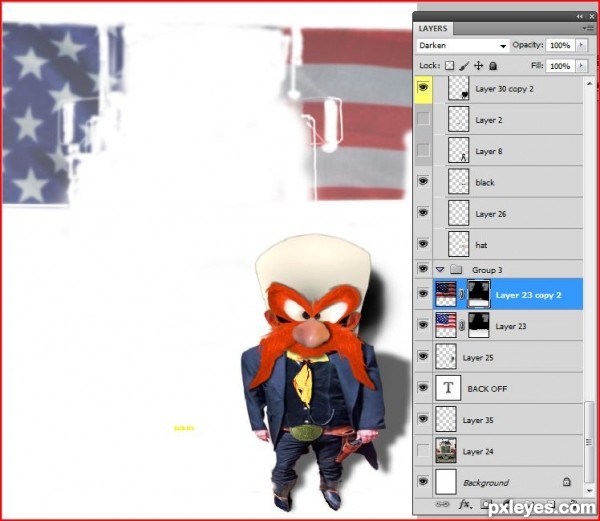Hide Layer 23 copy 2
The height and width of the screenshot is (521, 600).
click(423, 294)
